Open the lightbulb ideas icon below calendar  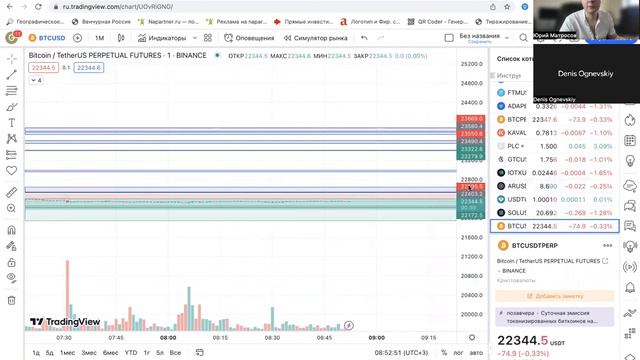pyautogui.click(x=630, y=160)
